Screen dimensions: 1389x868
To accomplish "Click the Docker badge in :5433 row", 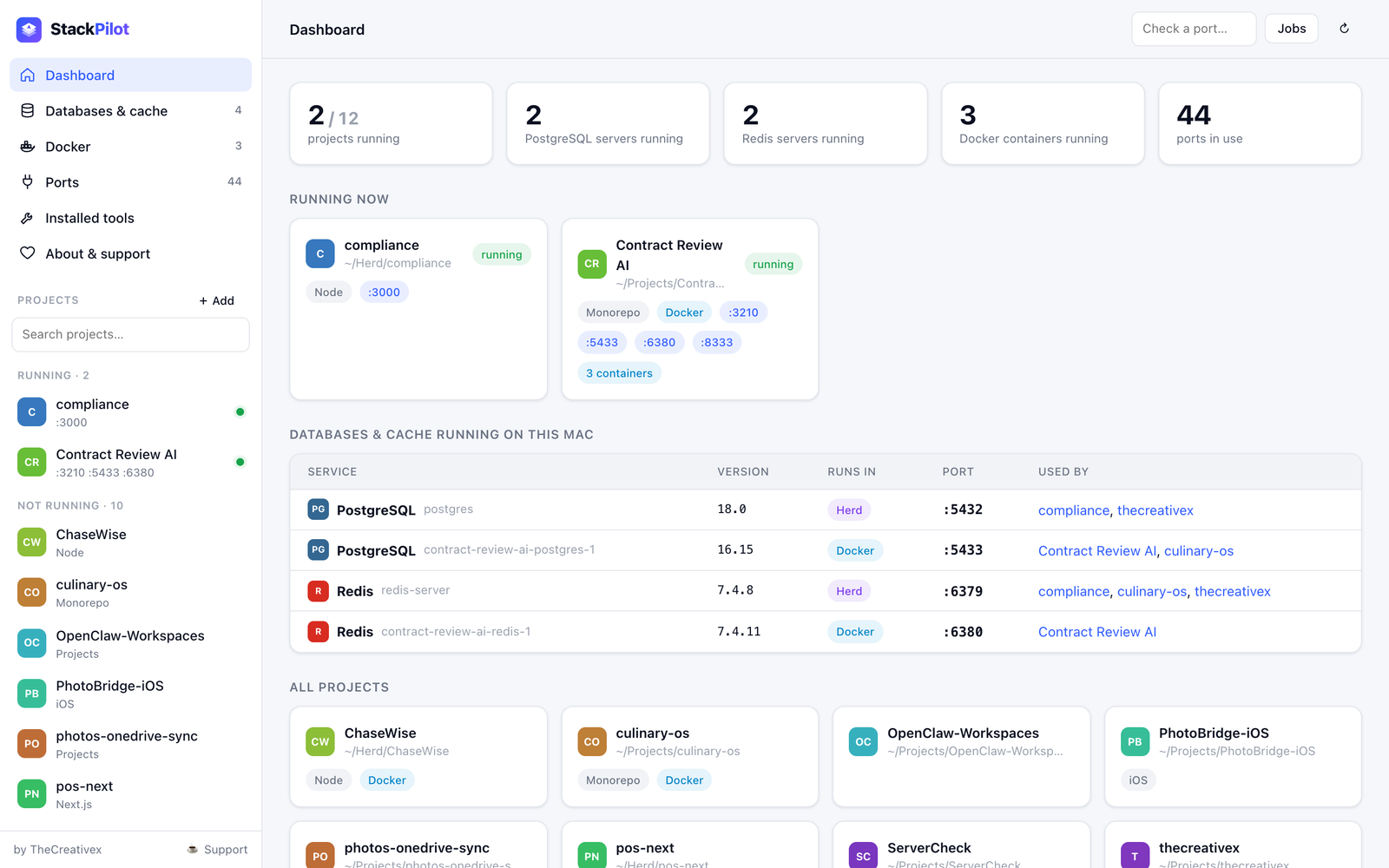I will click(855, 550).
